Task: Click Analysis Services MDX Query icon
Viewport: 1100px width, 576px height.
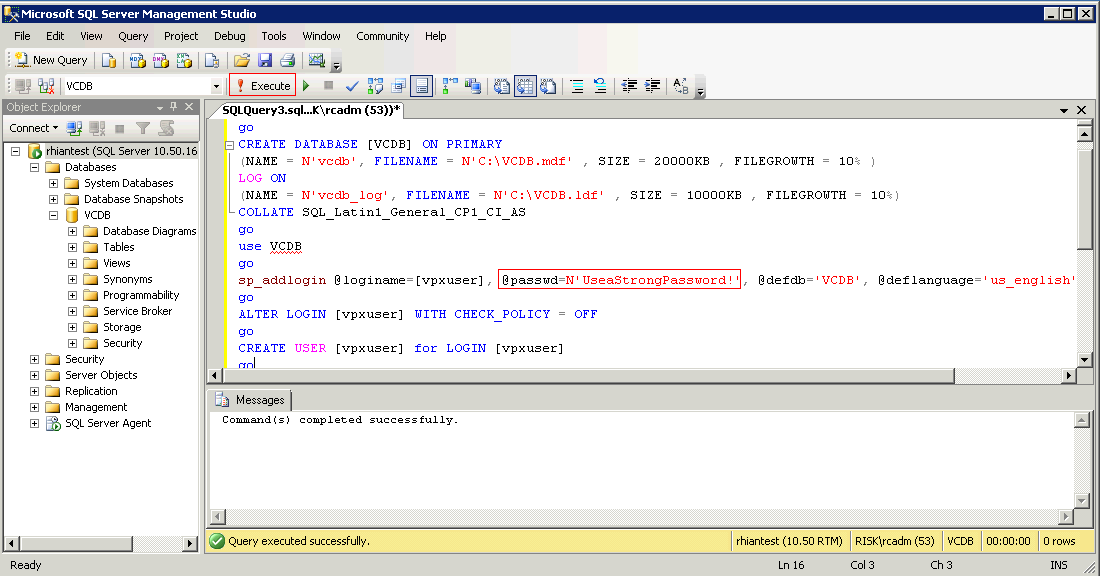Action: 138,60
